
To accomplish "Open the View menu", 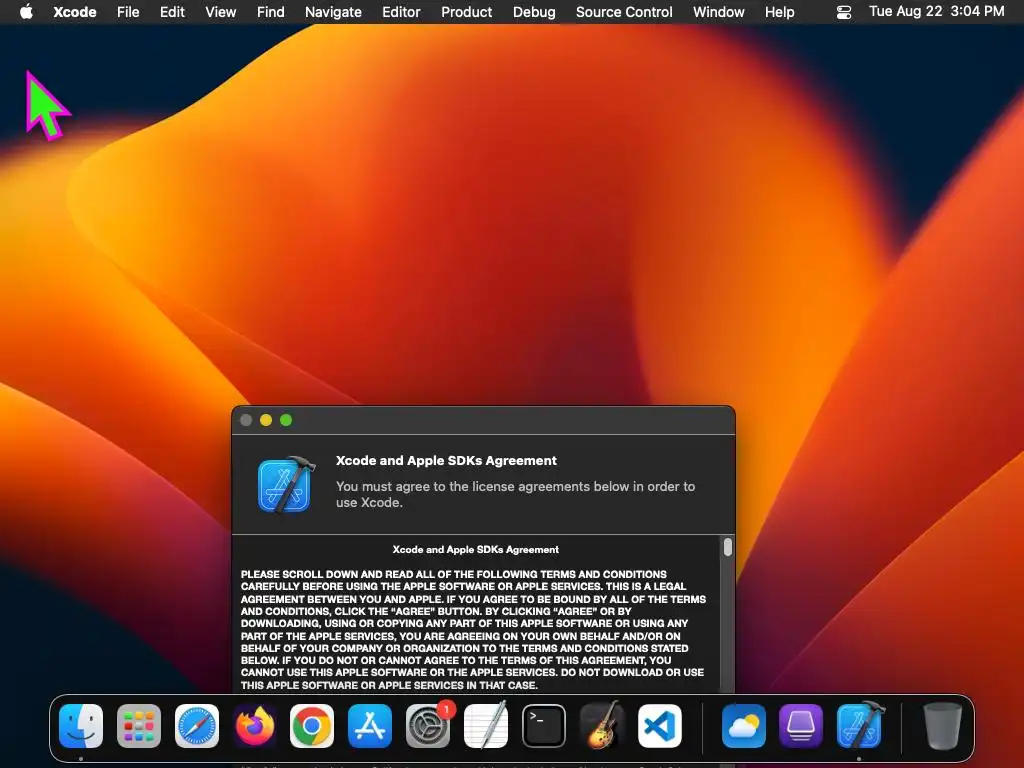I will click(221, 12).
